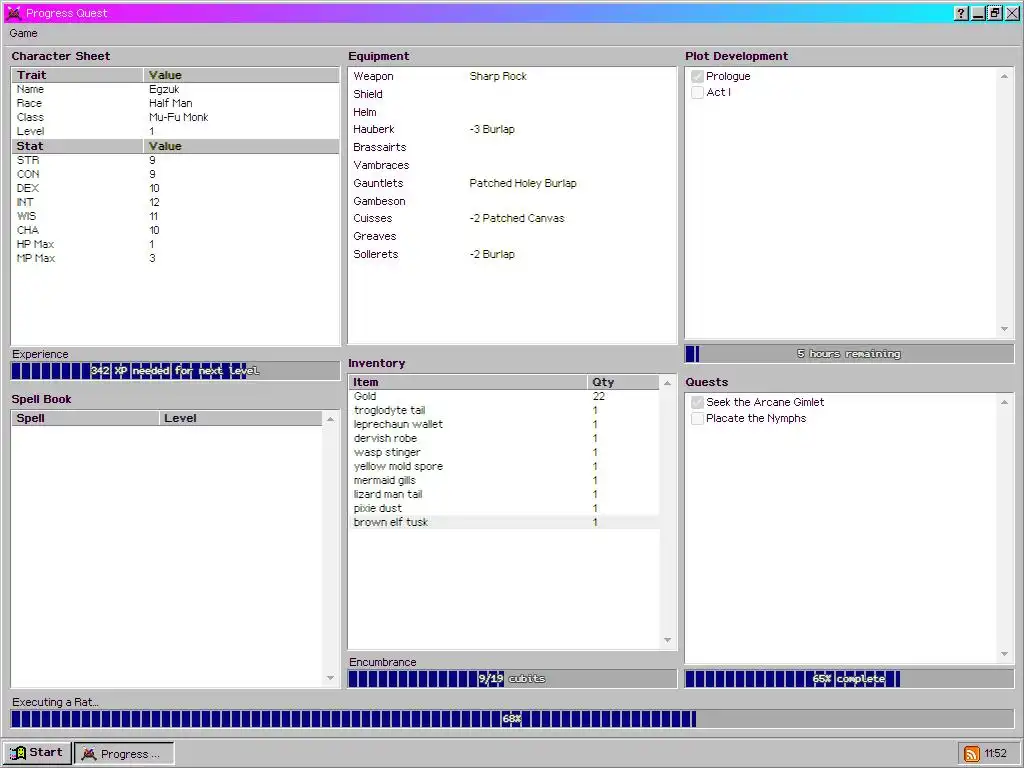Click the Spell column header

pos(85,419)
